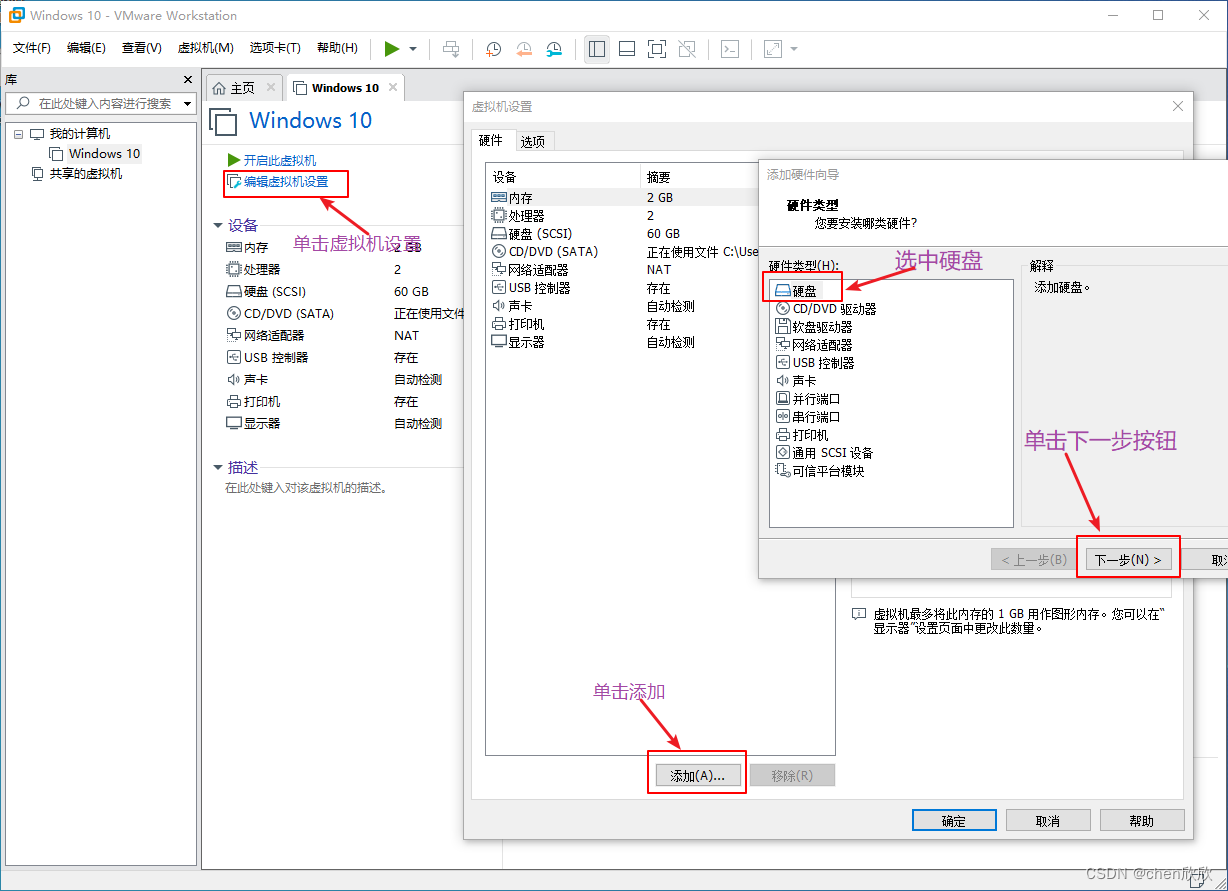Viewport: 1228px width, 891px height.
Task: Select 网络适配器 in hardware wizard list
Action: pos(814,345)
